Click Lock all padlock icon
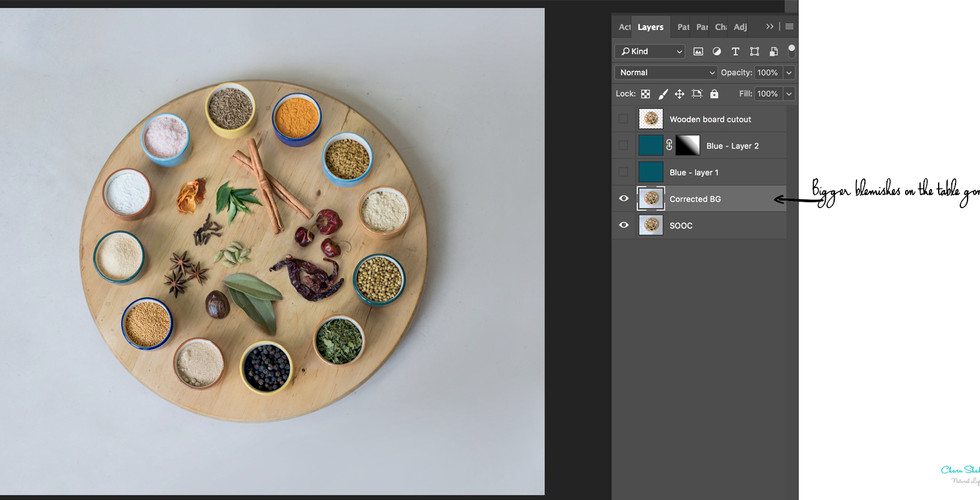 (x=714, y=94)
